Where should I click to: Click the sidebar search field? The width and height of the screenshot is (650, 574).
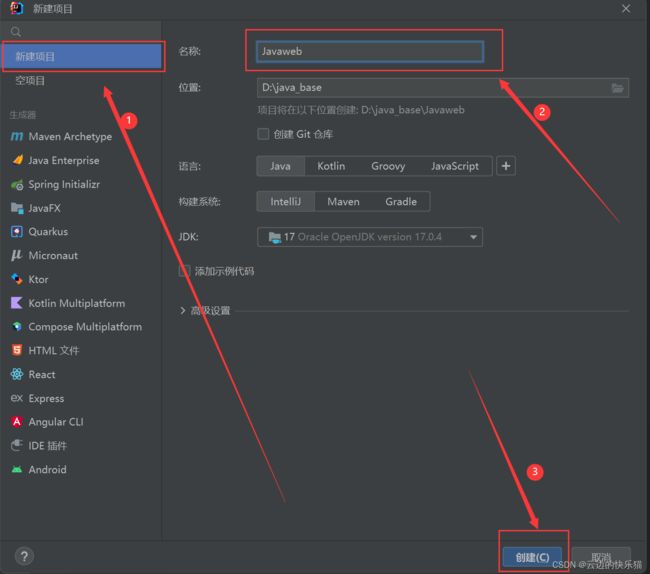(82, 32)
